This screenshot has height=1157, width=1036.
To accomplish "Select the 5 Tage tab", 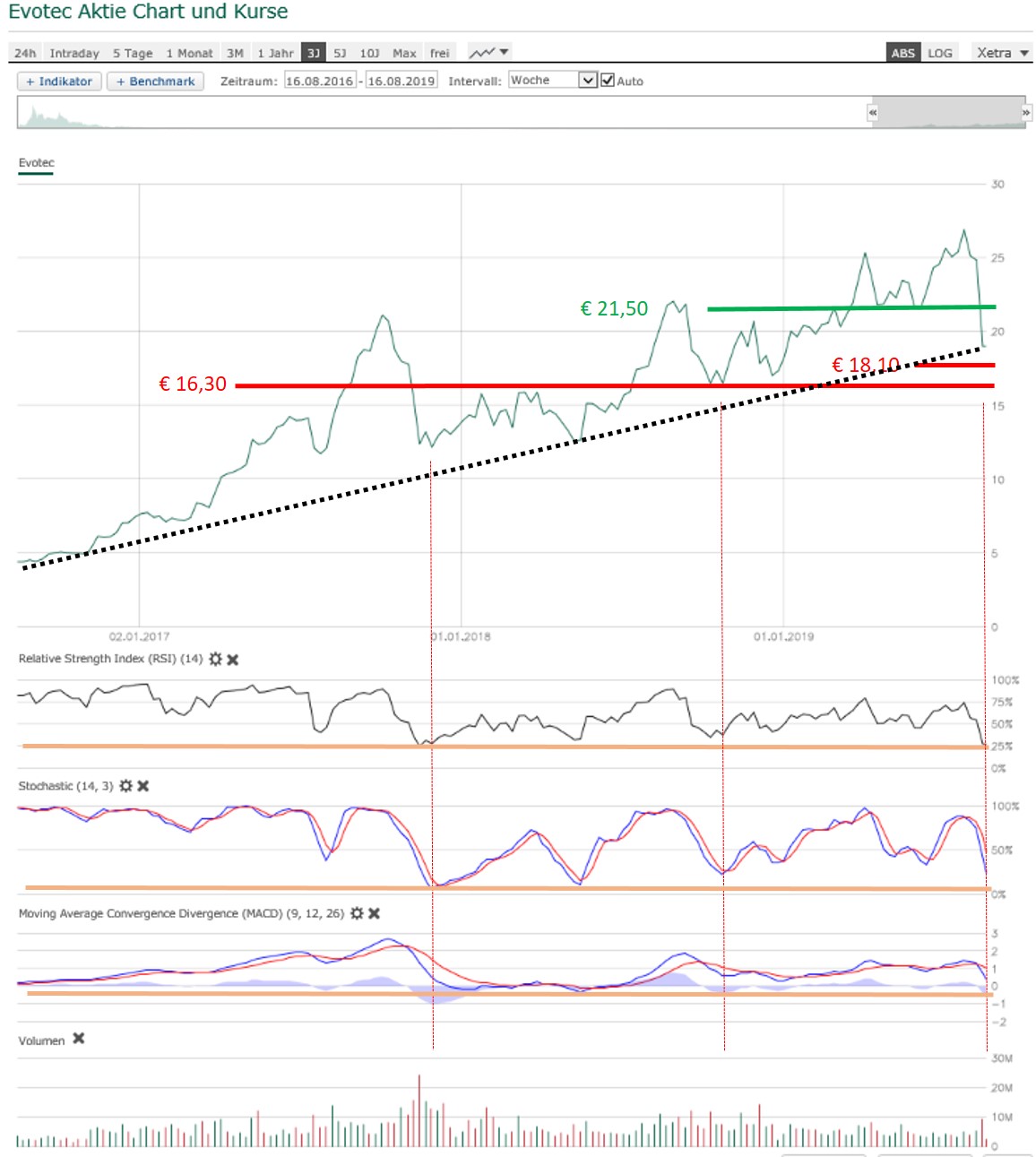I will pyautogui.click(x=133, y=53).
